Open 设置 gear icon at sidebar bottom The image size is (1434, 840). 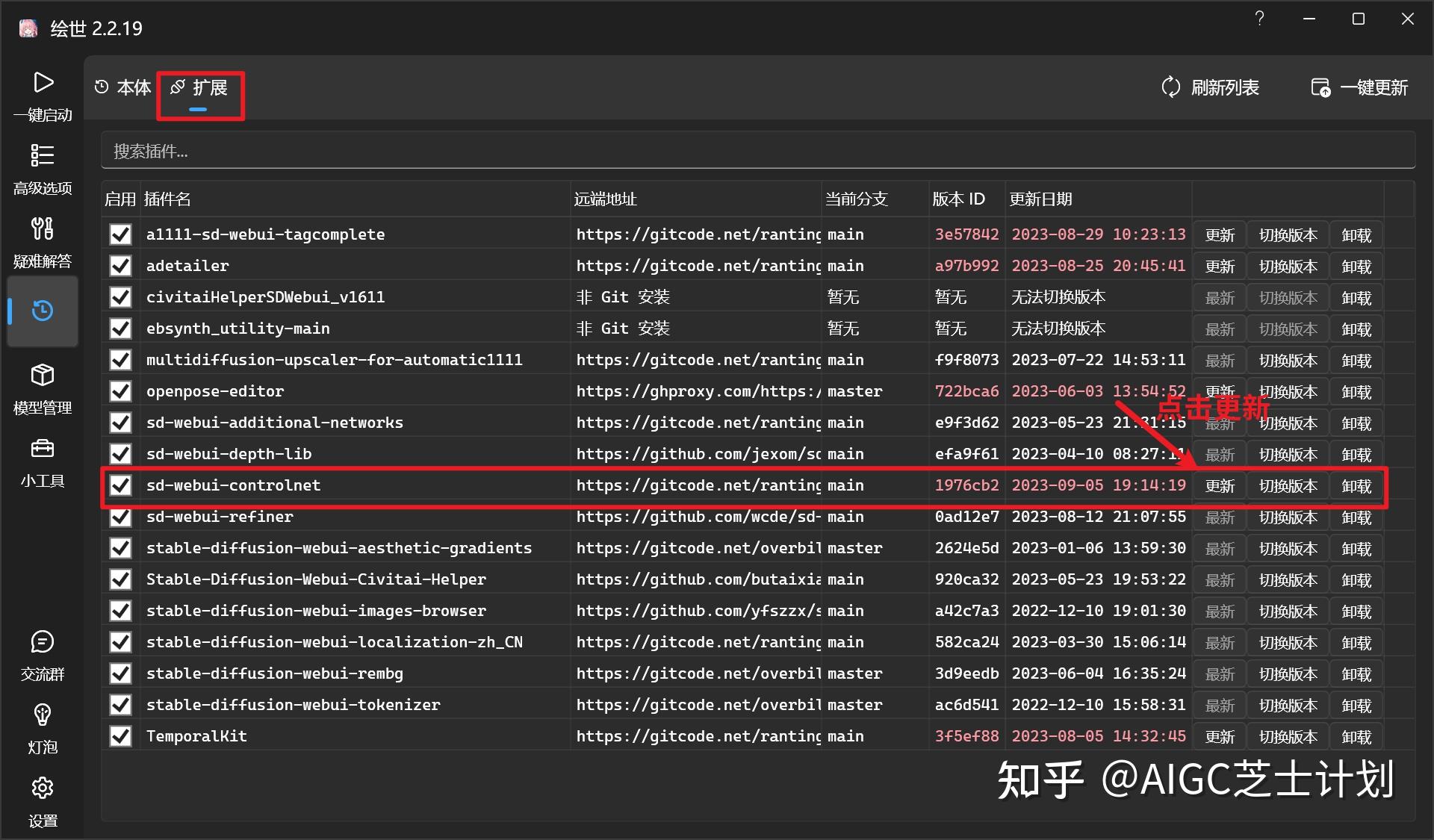[x=43, y=788]
